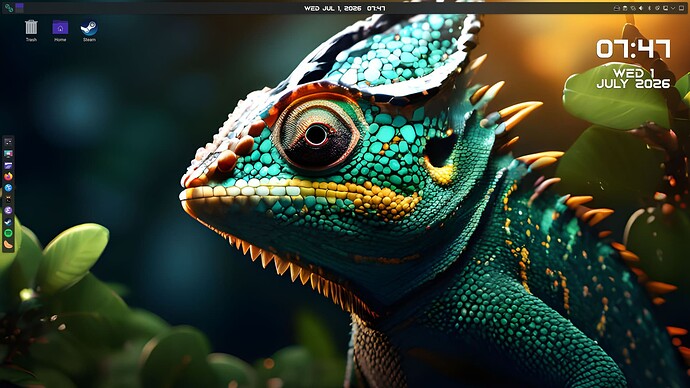
Task: Open the purple round app in dock
Action: pyautogui.click(x=8, y=210)
